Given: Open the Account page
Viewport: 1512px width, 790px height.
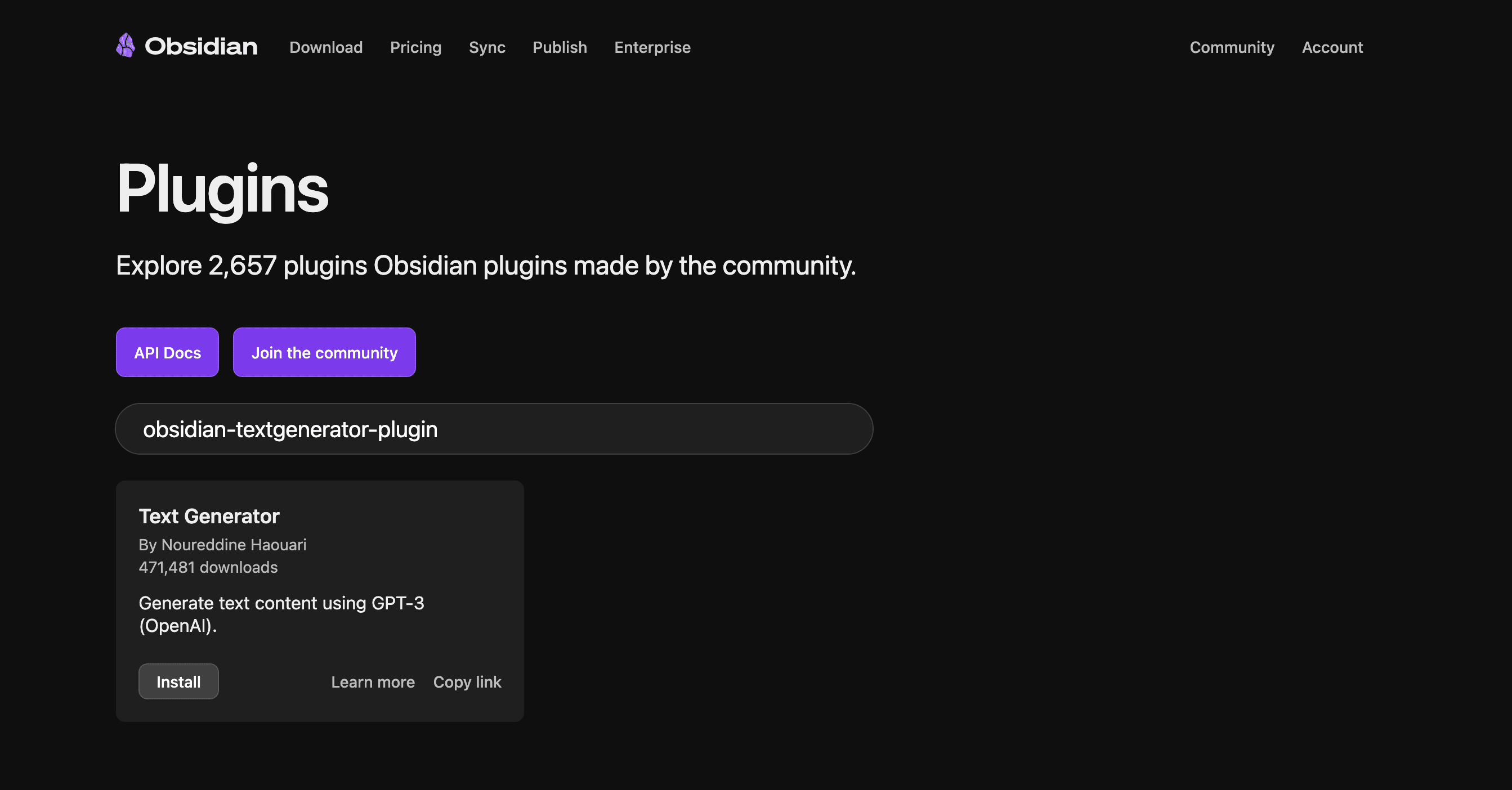Looking at the screenshot, I should click(1332, 47).
